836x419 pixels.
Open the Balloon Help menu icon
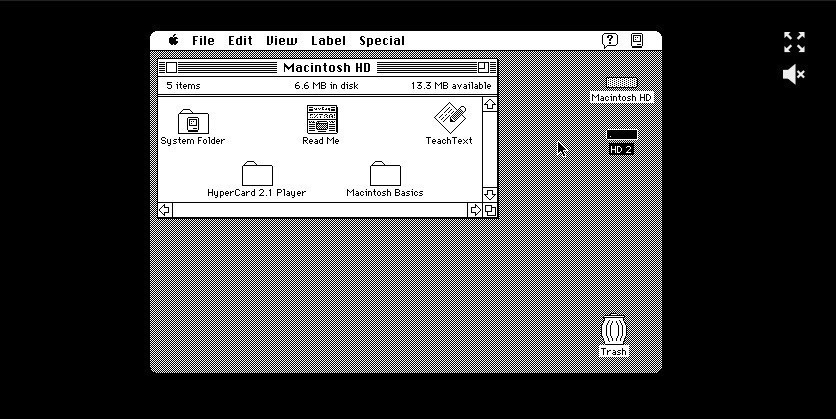tap(610, 41)
